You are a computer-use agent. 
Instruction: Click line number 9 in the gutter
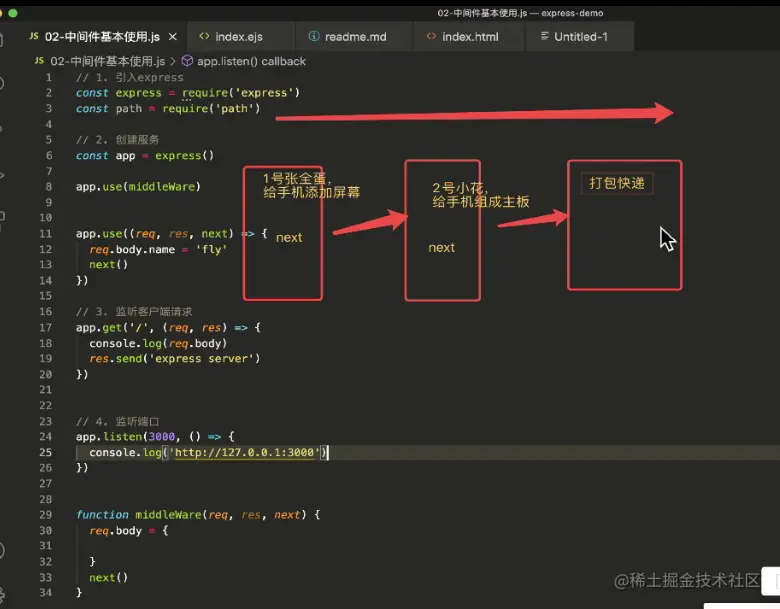point(49,202)
